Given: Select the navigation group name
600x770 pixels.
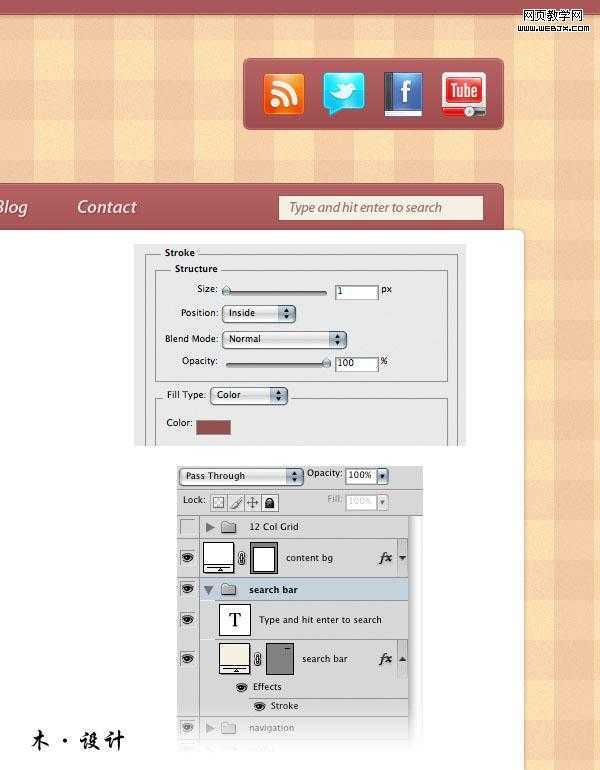Looking at the screenshot, I should [x=272, y=728].
